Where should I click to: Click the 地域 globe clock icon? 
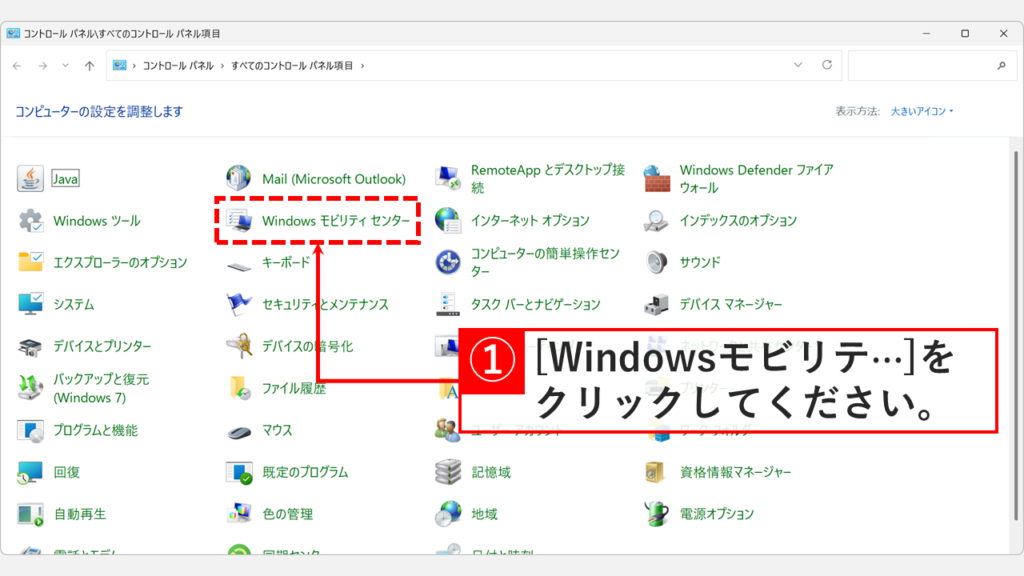tap(448, 514)
